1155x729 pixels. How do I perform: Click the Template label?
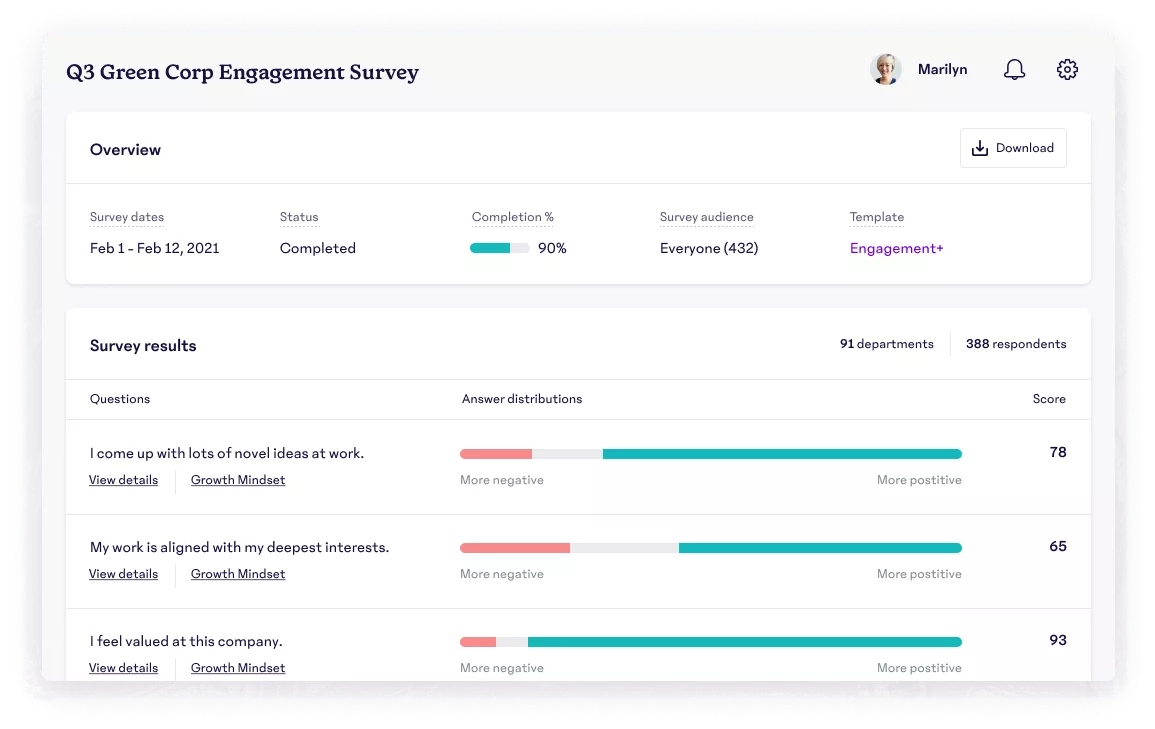[877, 217]
